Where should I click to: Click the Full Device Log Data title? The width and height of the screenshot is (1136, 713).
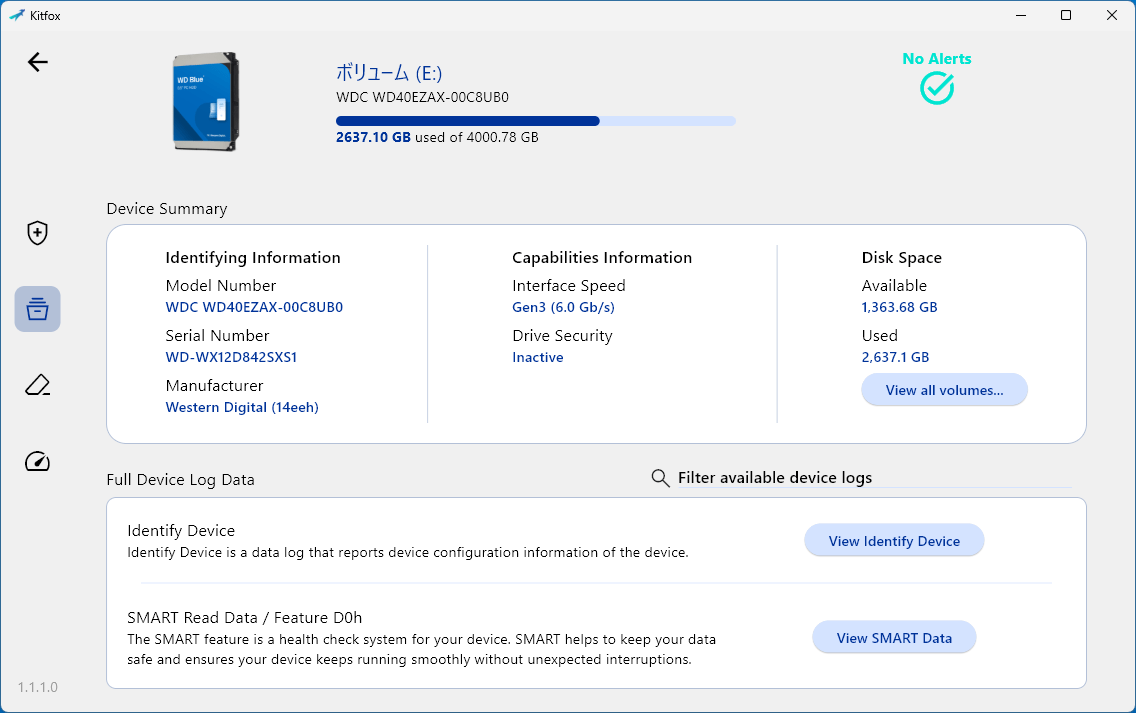click(180, 480)
